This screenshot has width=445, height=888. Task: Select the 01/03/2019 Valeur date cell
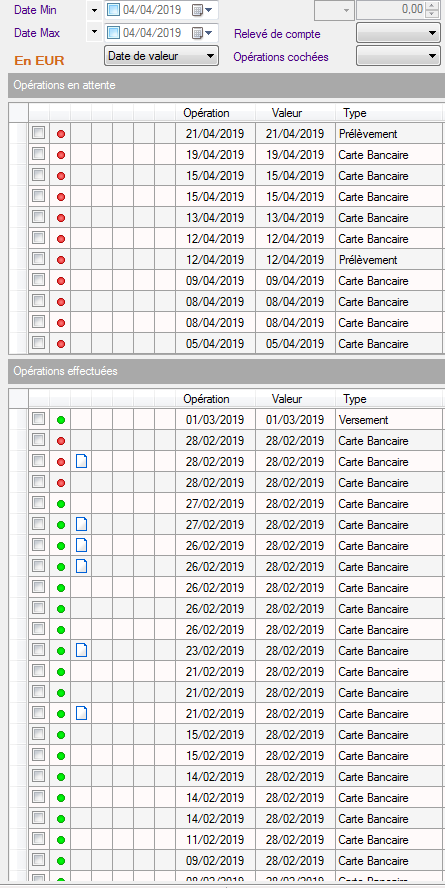pyautogui.click(x=295, y=420)
